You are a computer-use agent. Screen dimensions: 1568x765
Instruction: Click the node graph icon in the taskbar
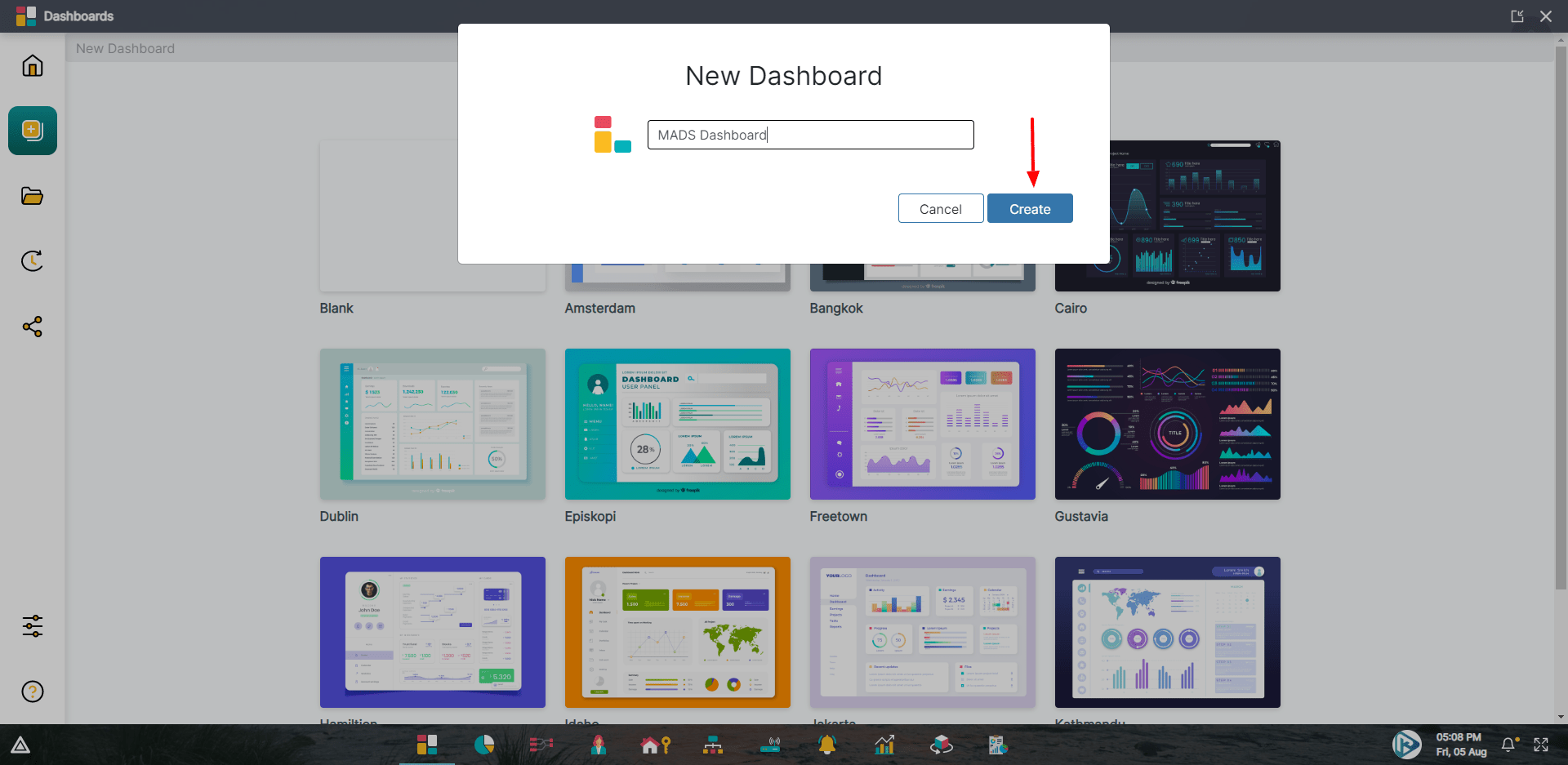541,745
